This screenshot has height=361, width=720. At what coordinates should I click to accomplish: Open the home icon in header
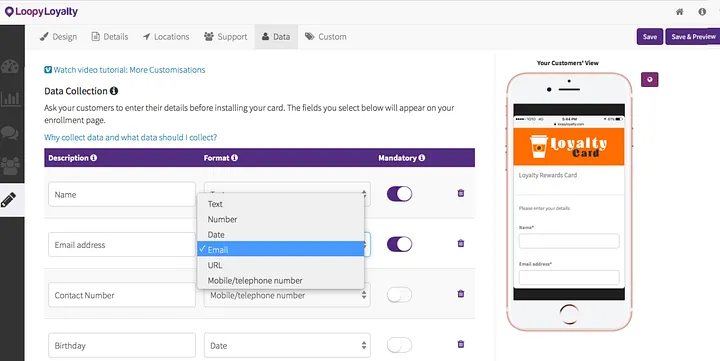pos(680,12)
